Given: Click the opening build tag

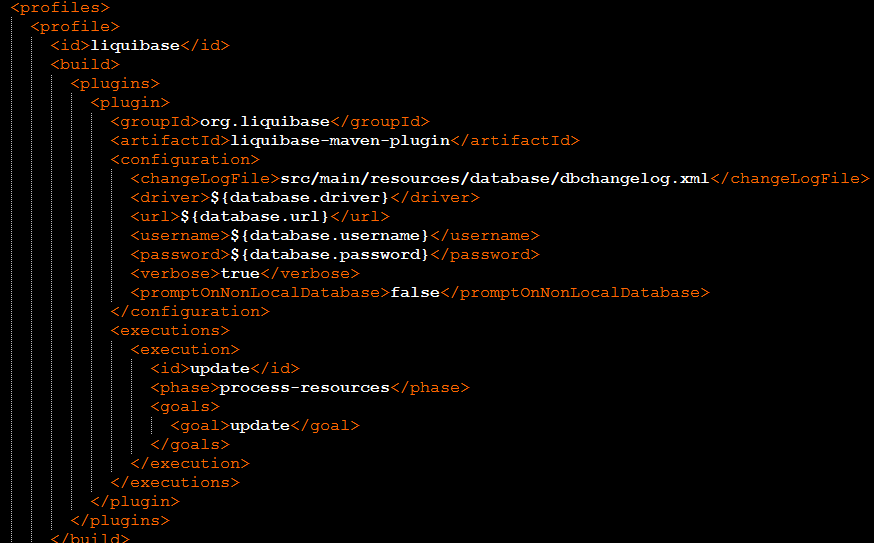Looking at the screenshot, I should (85, 64).
